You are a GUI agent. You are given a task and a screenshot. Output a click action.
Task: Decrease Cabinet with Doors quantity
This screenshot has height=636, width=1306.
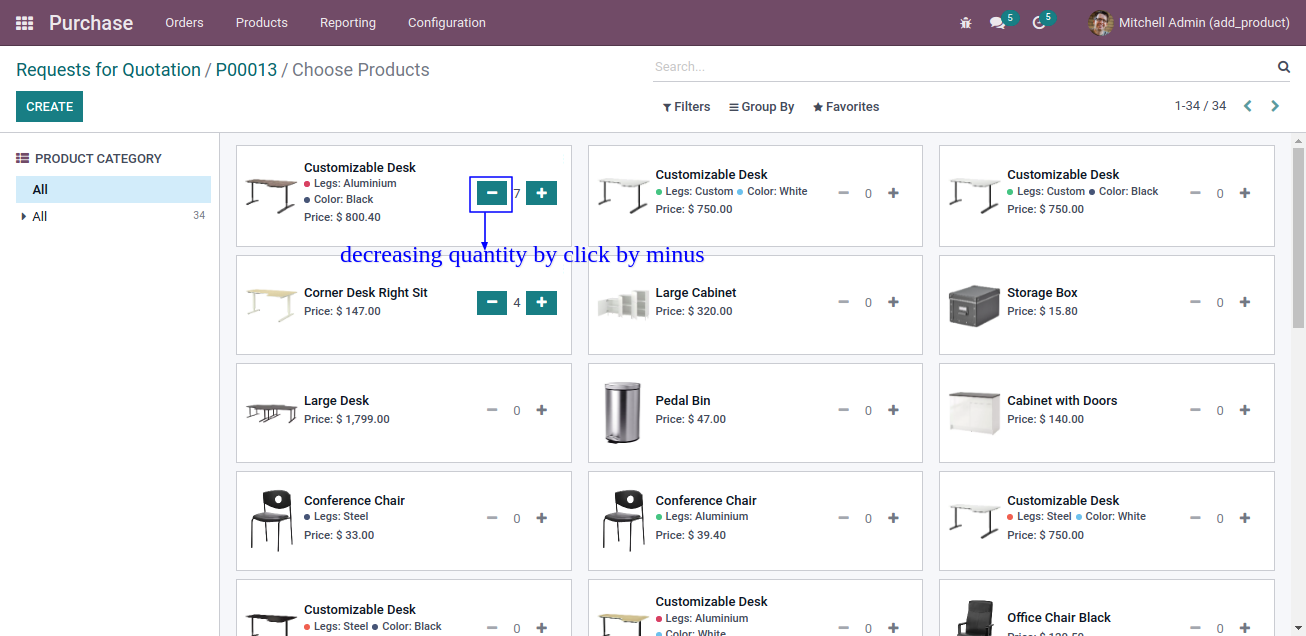pyautogui.click(x=1195, y=410)
